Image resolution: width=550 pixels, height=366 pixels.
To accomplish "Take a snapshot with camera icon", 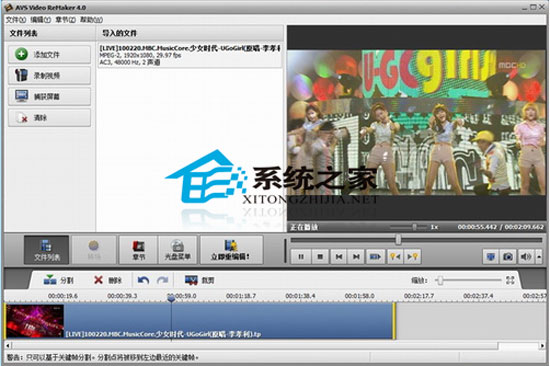I will point(508,257).
